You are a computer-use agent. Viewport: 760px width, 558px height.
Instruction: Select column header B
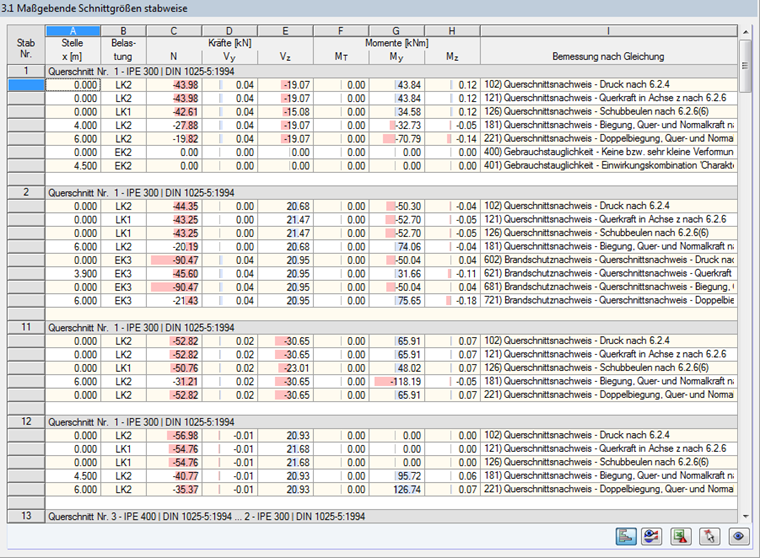123,31
